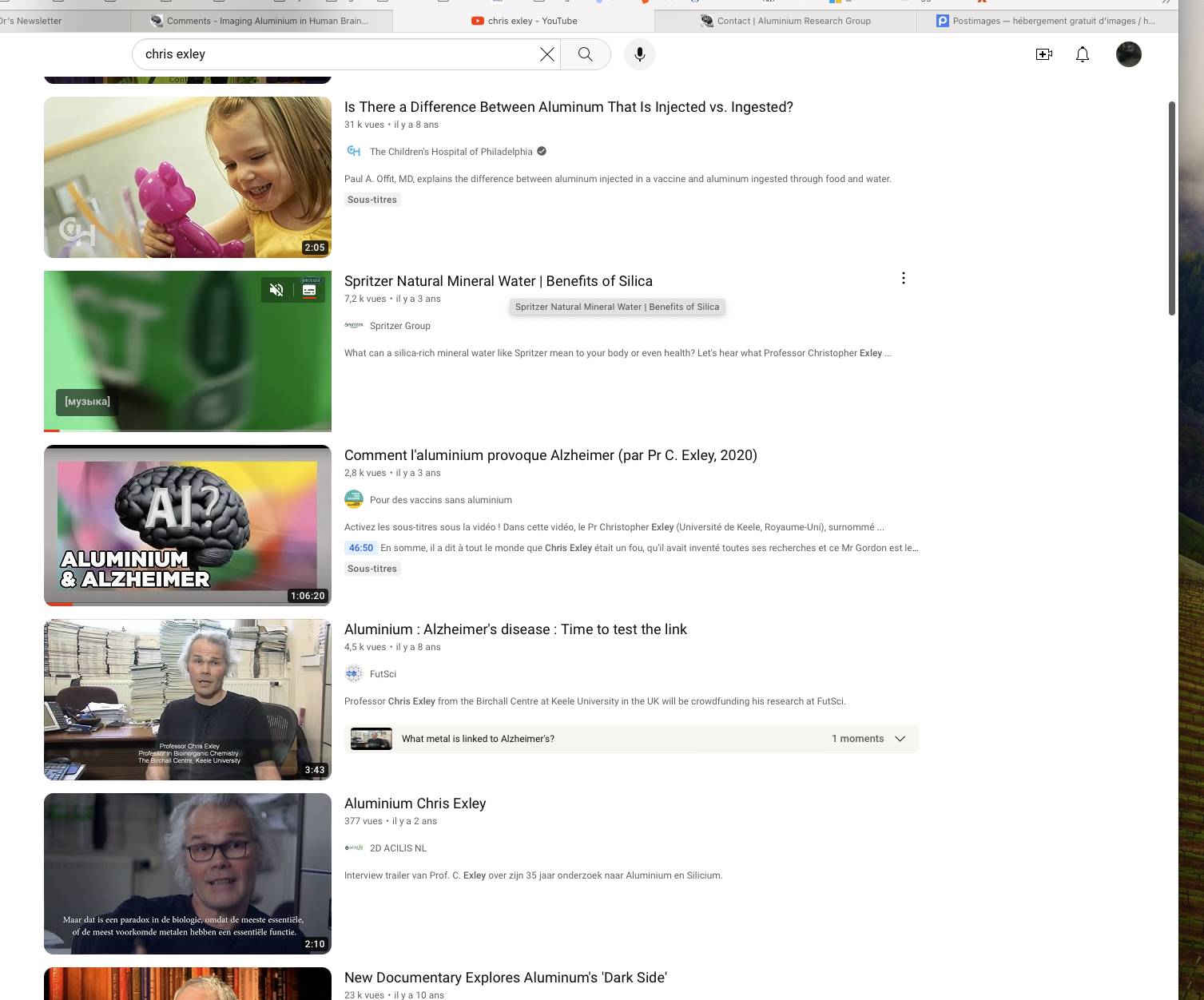Open 'Is There a Difference Between Aluminum' video title
Image resolution: width=1204 pixels, height=1000 pixels.
pos(569,107)
